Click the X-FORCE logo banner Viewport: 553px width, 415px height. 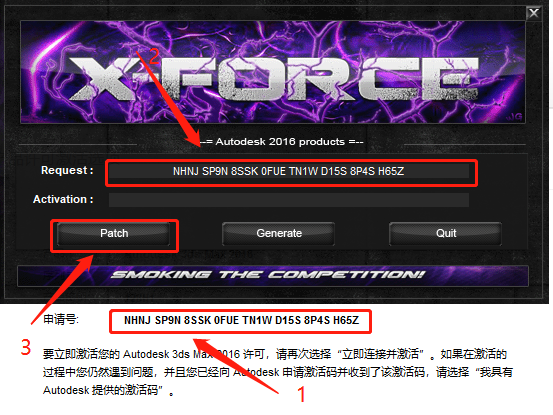click(x=273, y=72)
